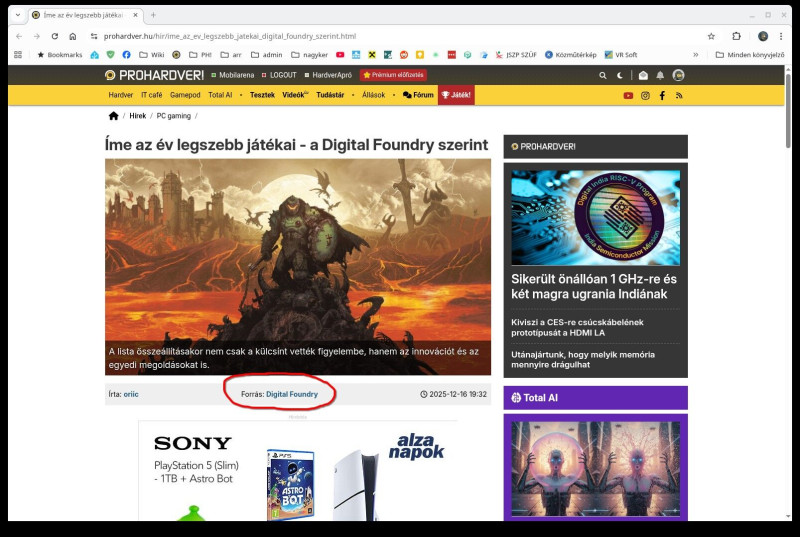Open the admin bookmarks folder

[x=266, y=55]
